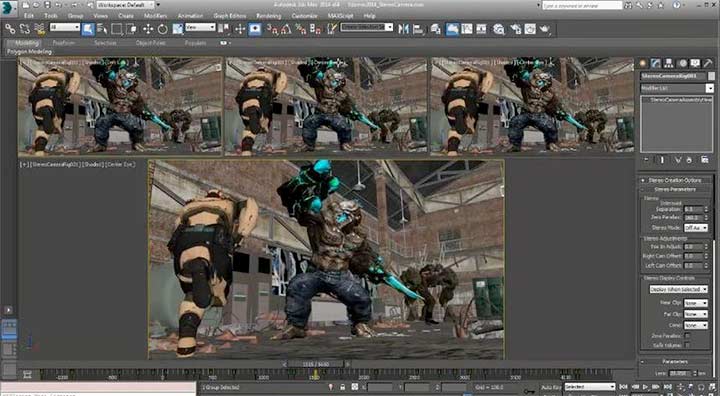Click the Unlink Selection tool
Image resolution: width=720 pixels, height=396 pixels.
click(x=24, y=29)
